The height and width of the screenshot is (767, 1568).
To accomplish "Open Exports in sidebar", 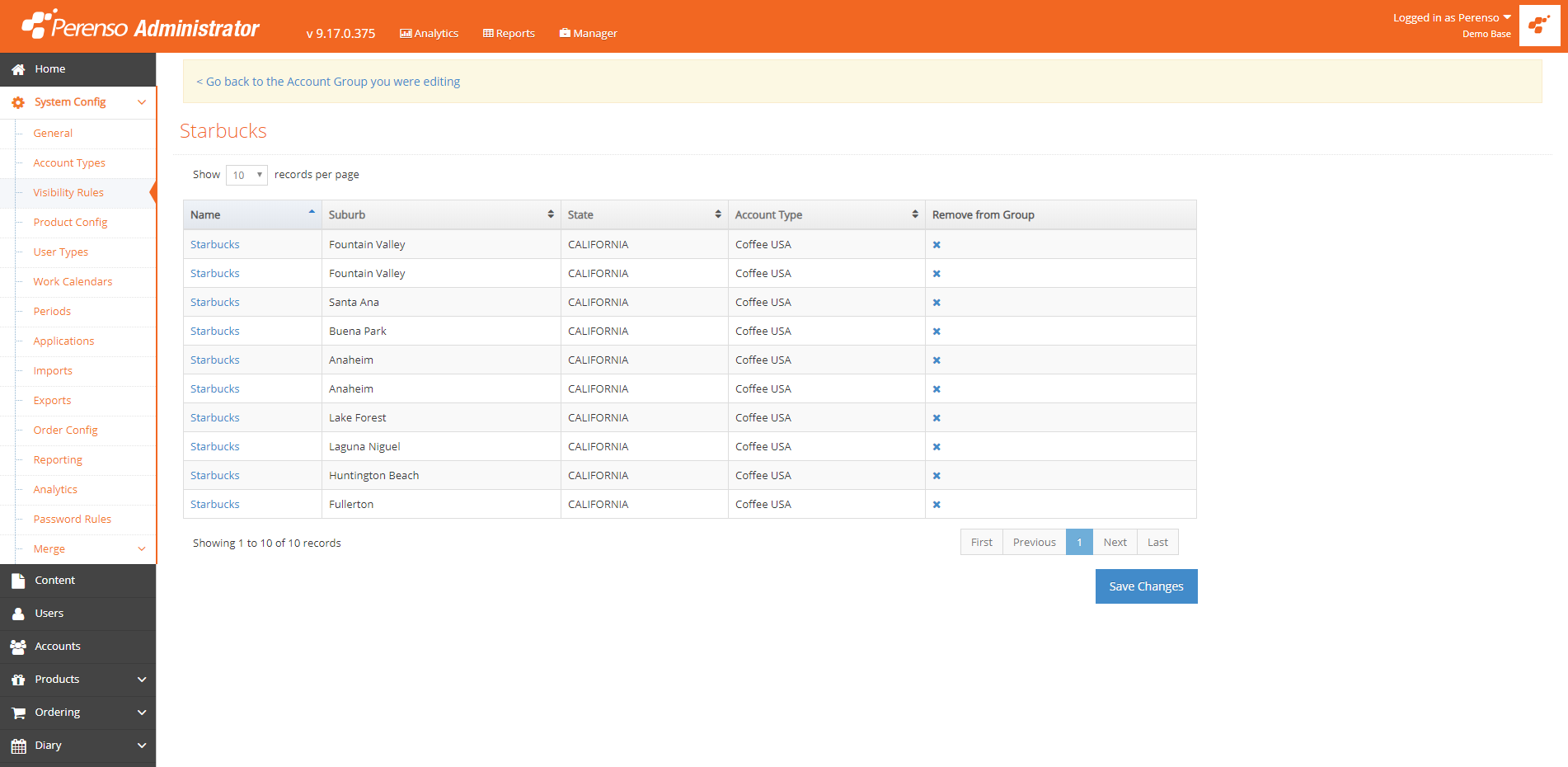I will click(x=52, y=401).
